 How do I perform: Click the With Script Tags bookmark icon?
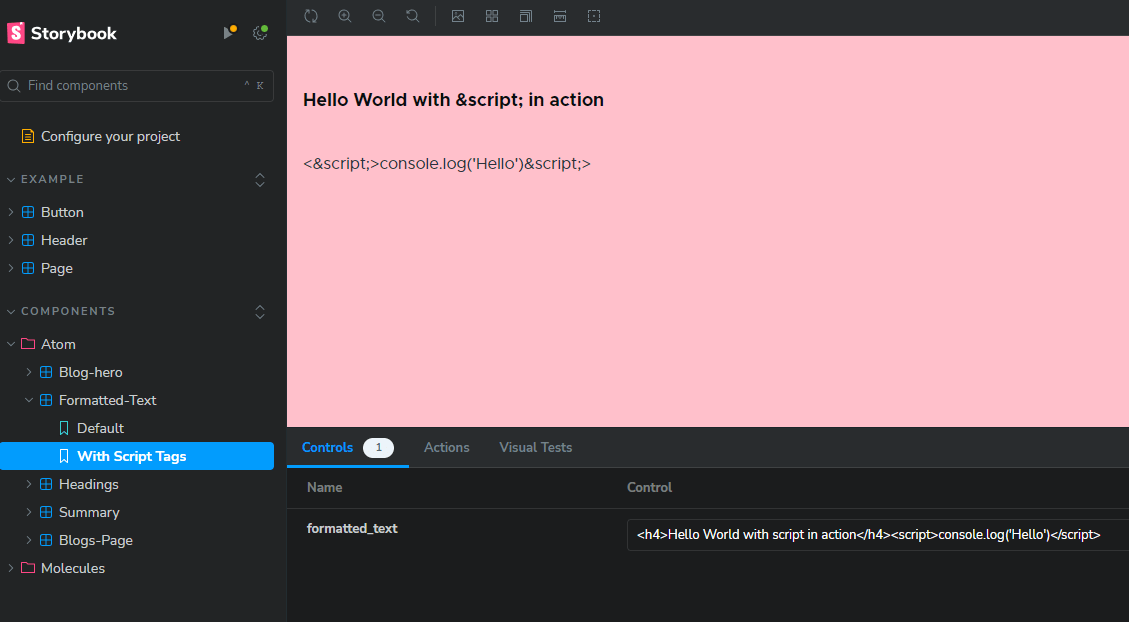coord(64,456)
